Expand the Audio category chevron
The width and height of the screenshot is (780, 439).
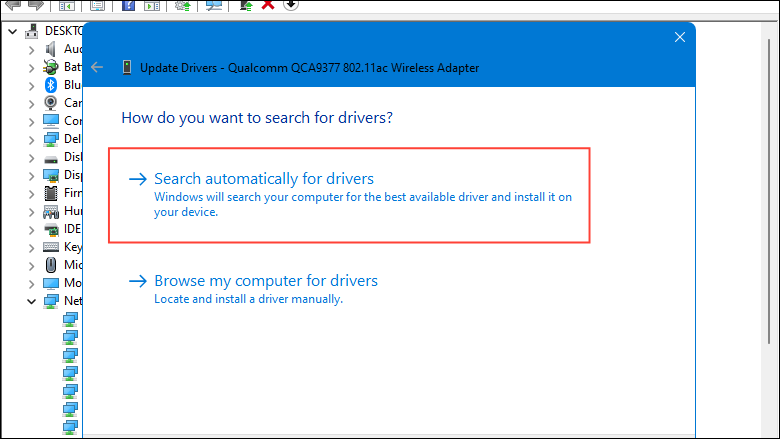[31, 50]
